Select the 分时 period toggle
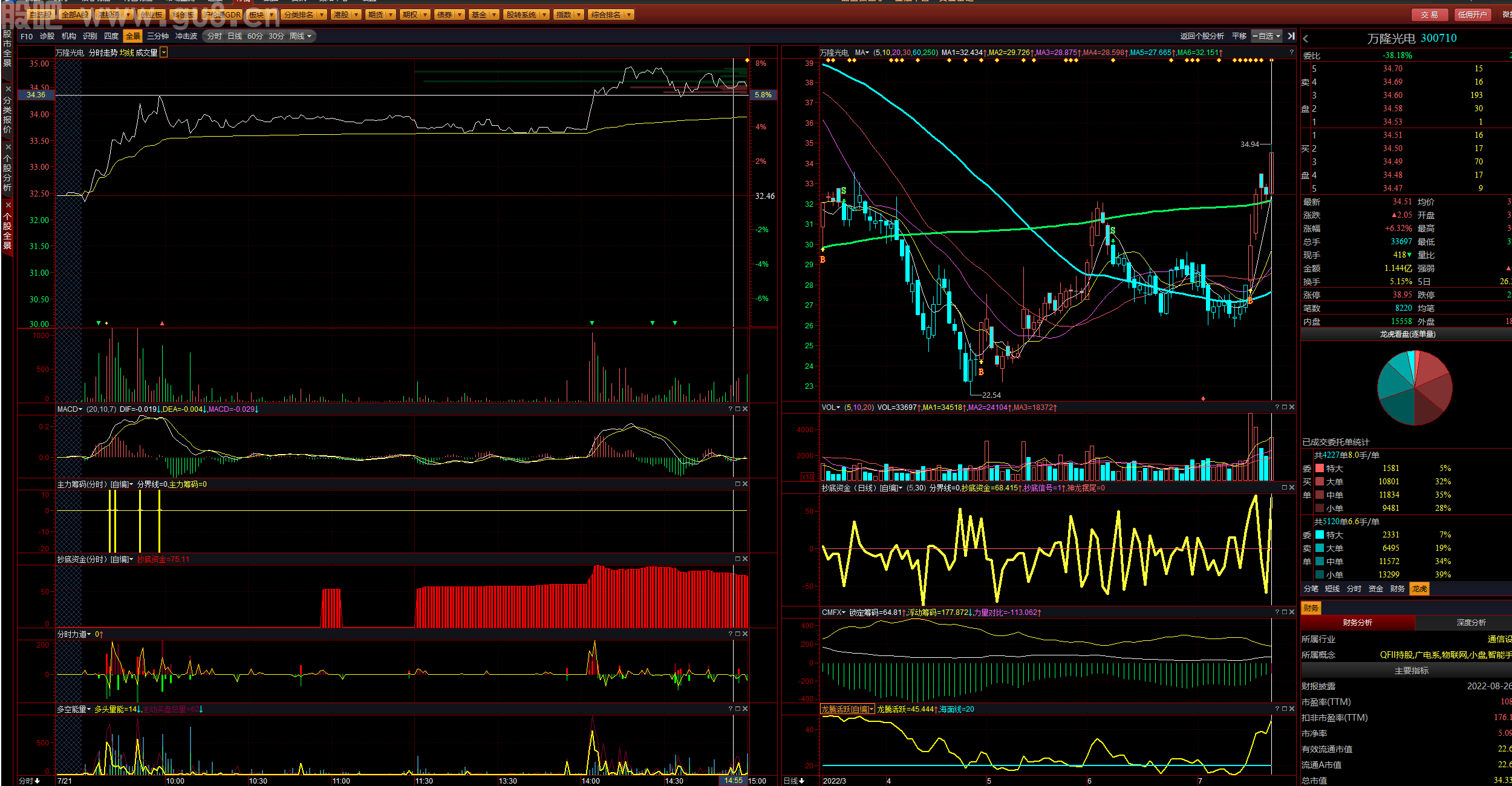Image resolution: width=1512 pixels, height=786 pixels. 214,36
